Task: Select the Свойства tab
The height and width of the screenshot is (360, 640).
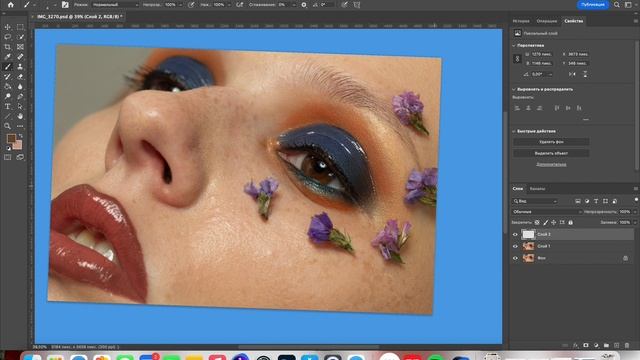Action: coord(573,21)
